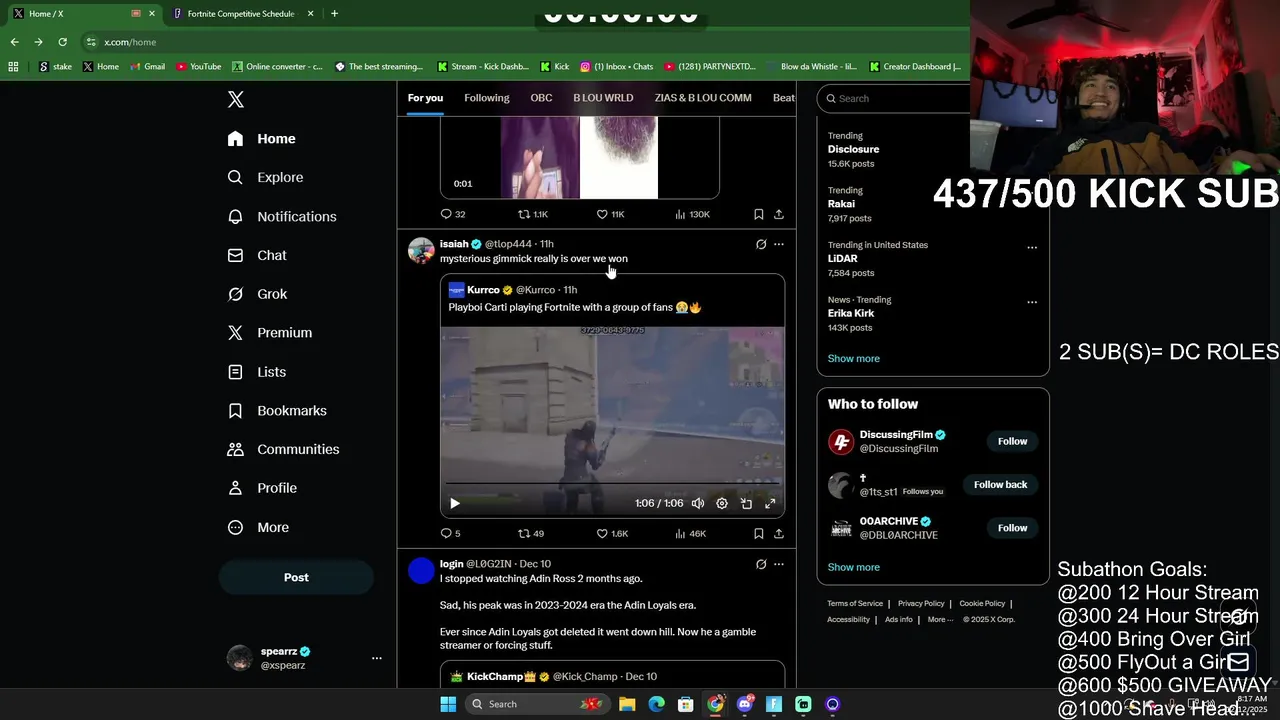View analytics showing 46K views
The image size is (1280, 720).
click(691, 534)
